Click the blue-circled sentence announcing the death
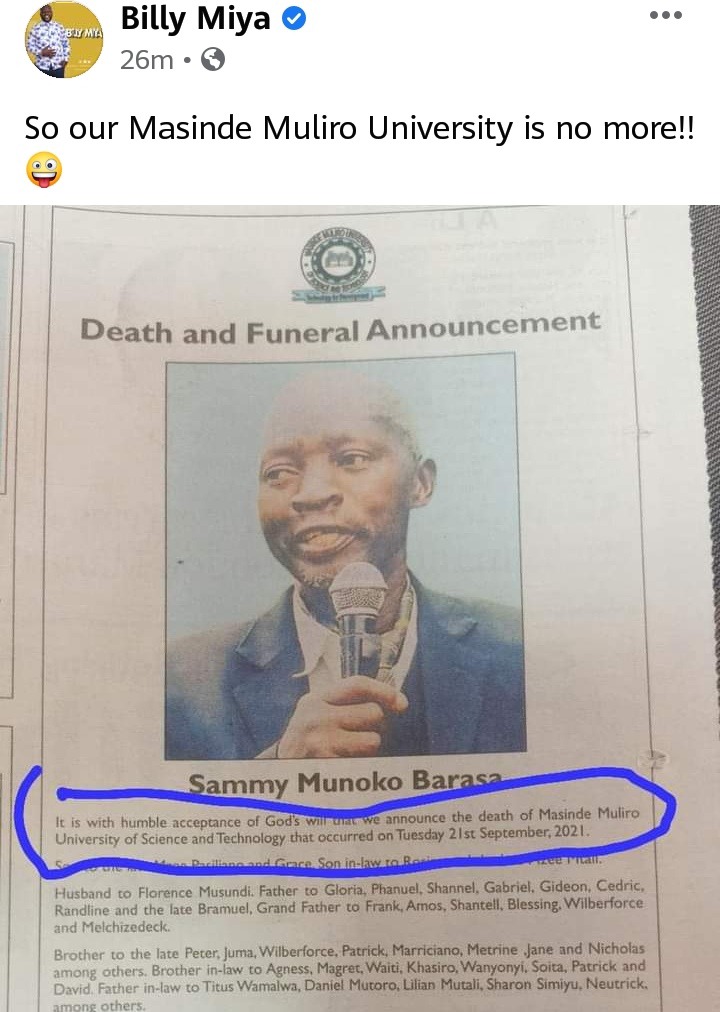This screenshot has height=1012, width=720. click(x=347, y=826)
